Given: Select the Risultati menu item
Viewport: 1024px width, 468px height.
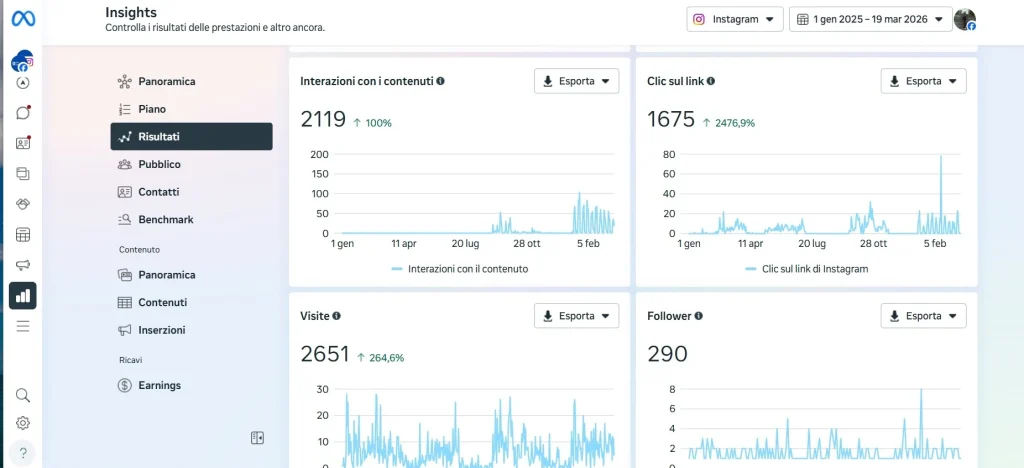Looking at the screenshot, I should tap(191, 136).
